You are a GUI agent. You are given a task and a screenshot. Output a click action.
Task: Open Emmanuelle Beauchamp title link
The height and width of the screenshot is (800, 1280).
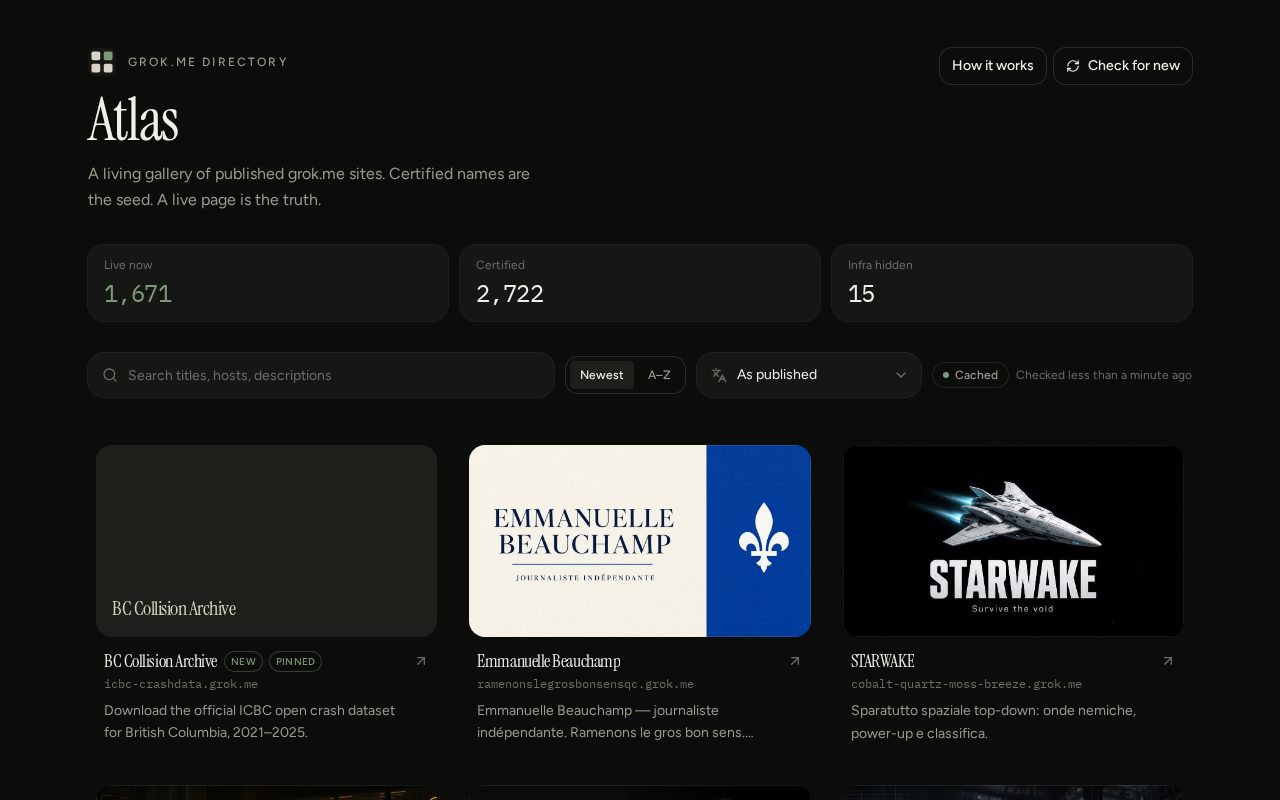pyautogui.click(x=548, y=661)
